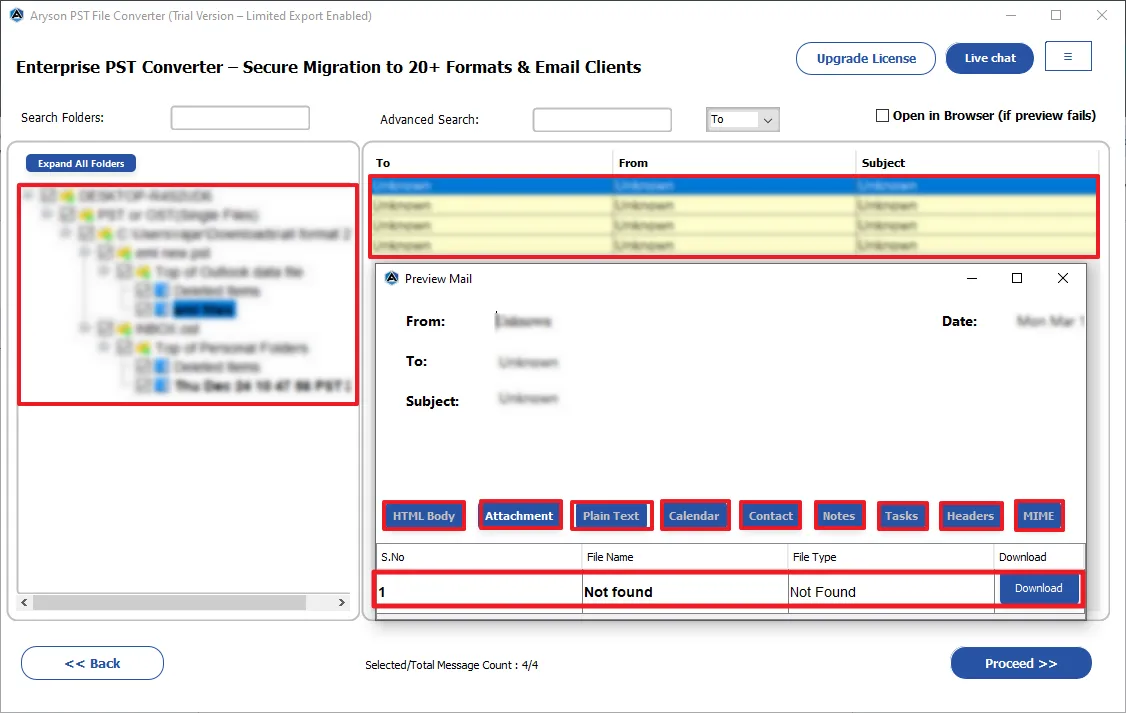Click folder icon beside the C:\Users path node
Image resolution: width=1126 pixels, height=713 pixels.
(x=106, y=234)
